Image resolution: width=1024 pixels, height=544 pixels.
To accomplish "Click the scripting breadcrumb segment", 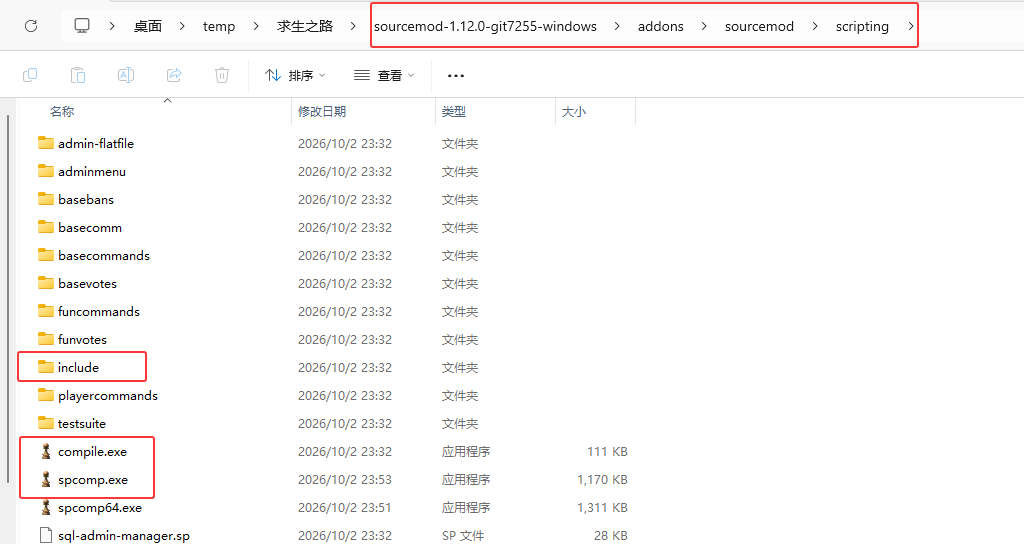I will coord(862,26).
